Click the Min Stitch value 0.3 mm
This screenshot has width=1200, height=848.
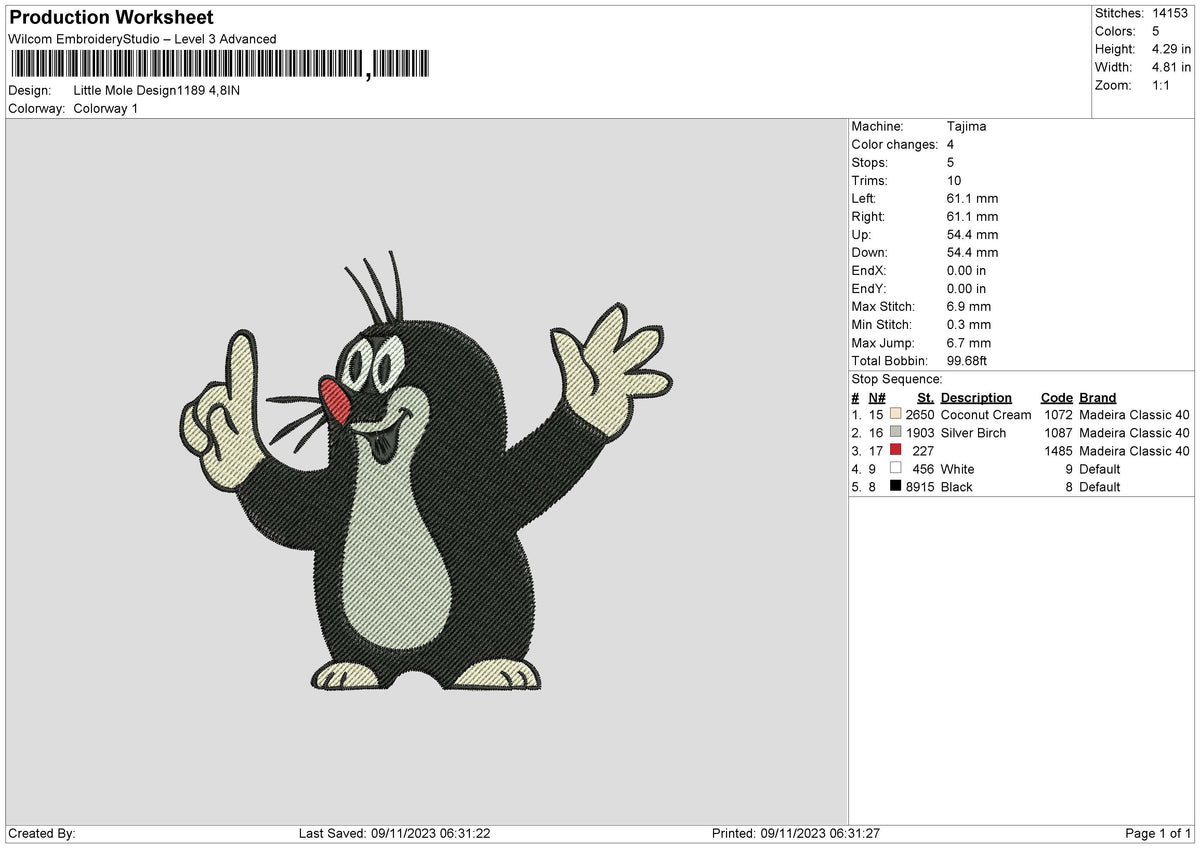969,324
